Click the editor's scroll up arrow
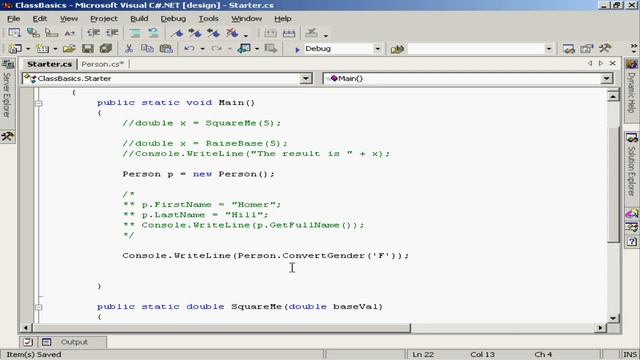 613,96
